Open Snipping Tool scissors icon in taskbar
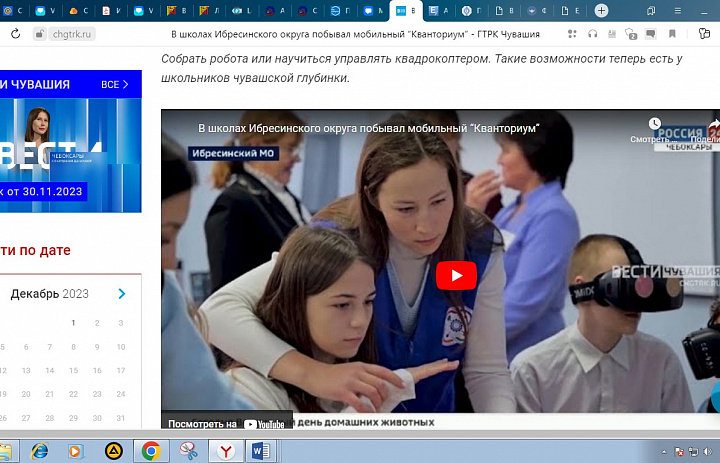 [x=188, y=452]
